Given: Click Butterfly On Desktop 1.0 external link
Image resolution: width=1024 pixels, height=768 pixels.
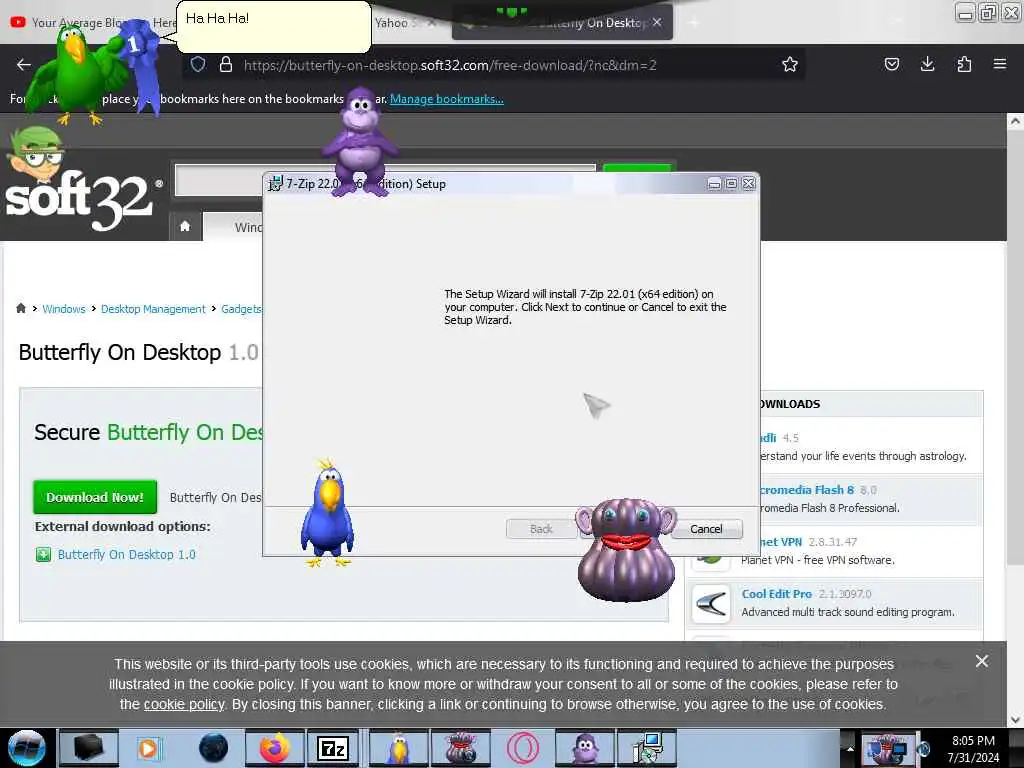Looking at the screenshot, I should (x=127, y=554).
